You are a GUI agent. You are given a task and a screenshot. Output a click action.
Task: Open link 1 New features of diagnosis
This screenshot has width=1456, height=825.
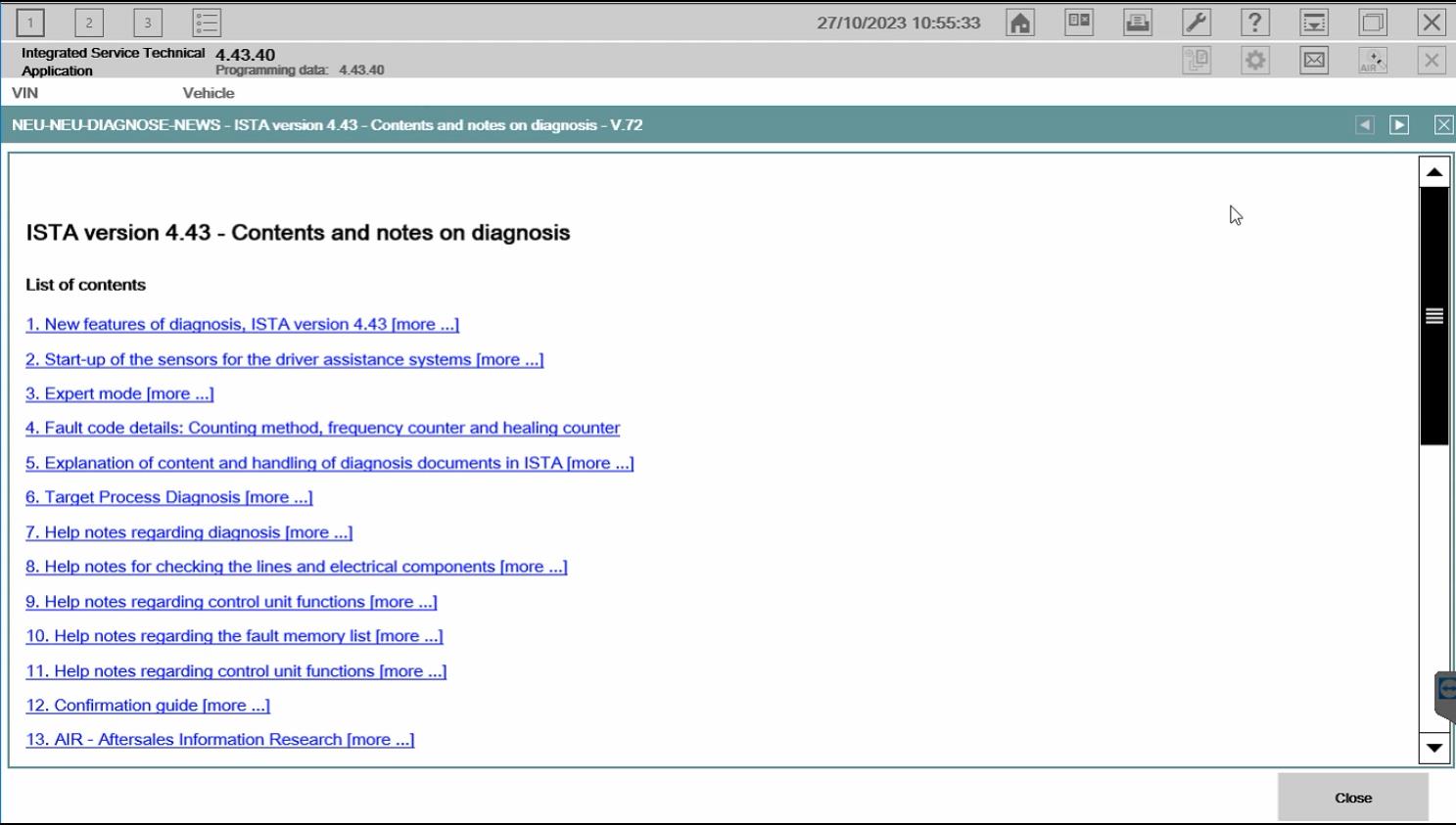click(242, 324)
